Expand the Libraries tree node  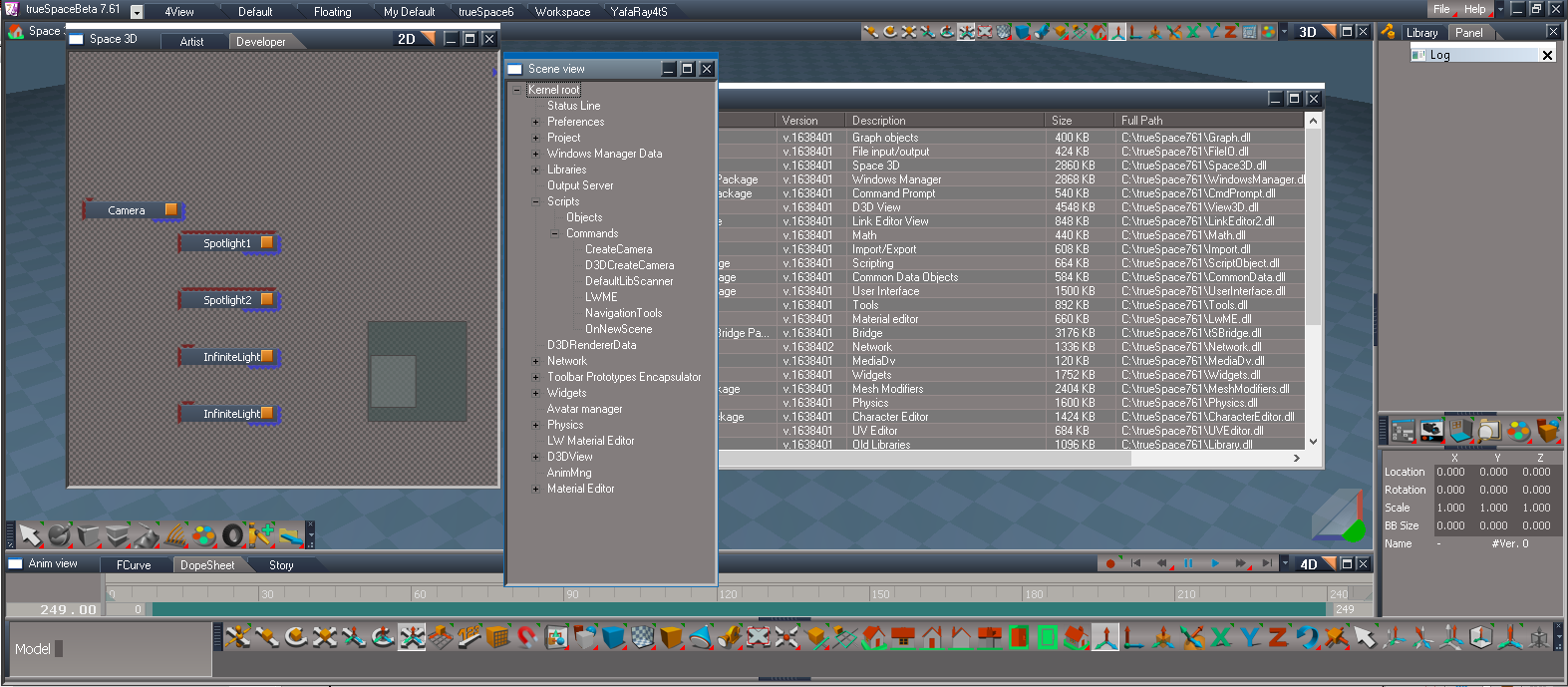(x=535, y=170)
